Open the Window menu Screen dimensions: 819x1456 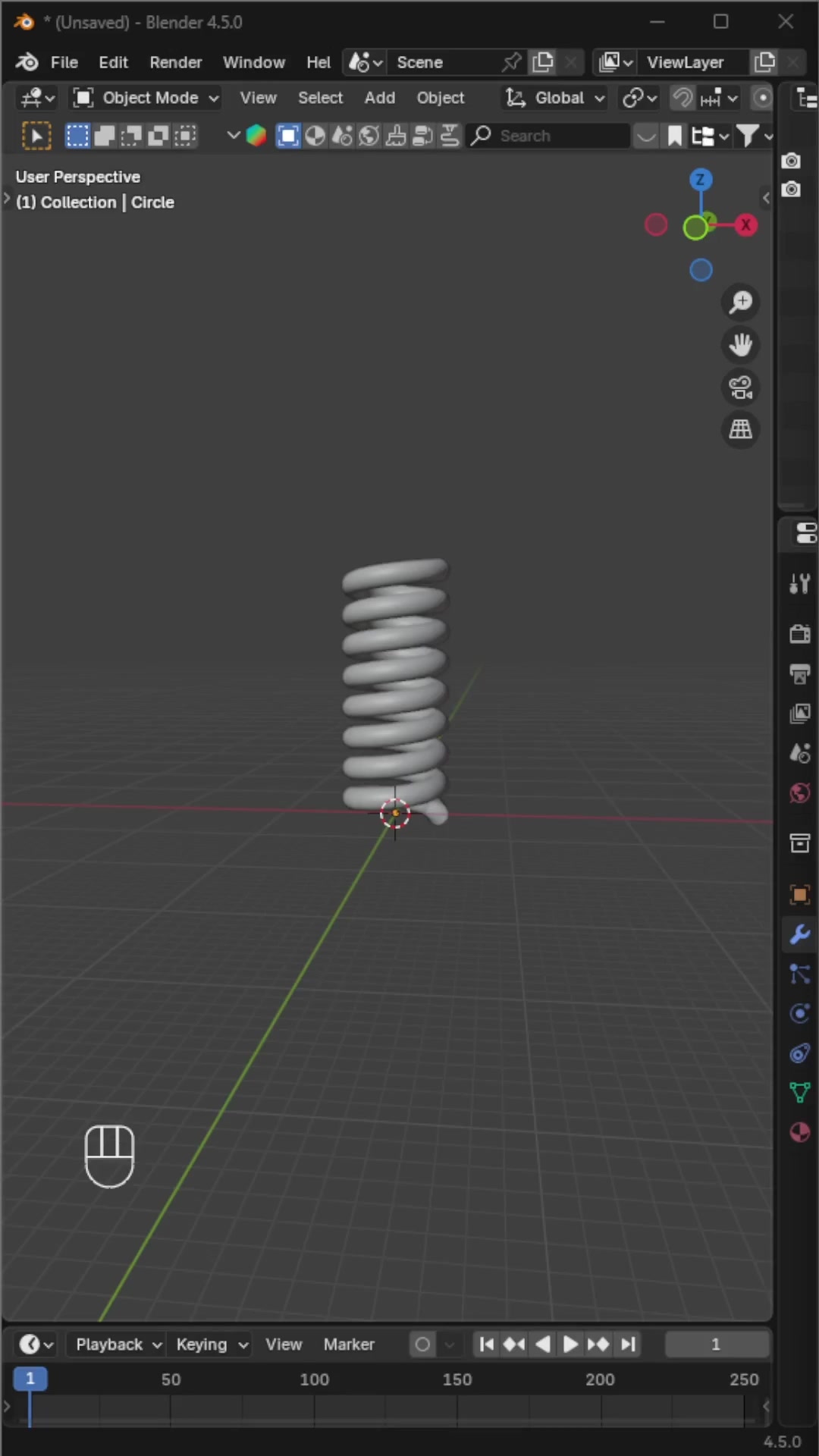254,62
